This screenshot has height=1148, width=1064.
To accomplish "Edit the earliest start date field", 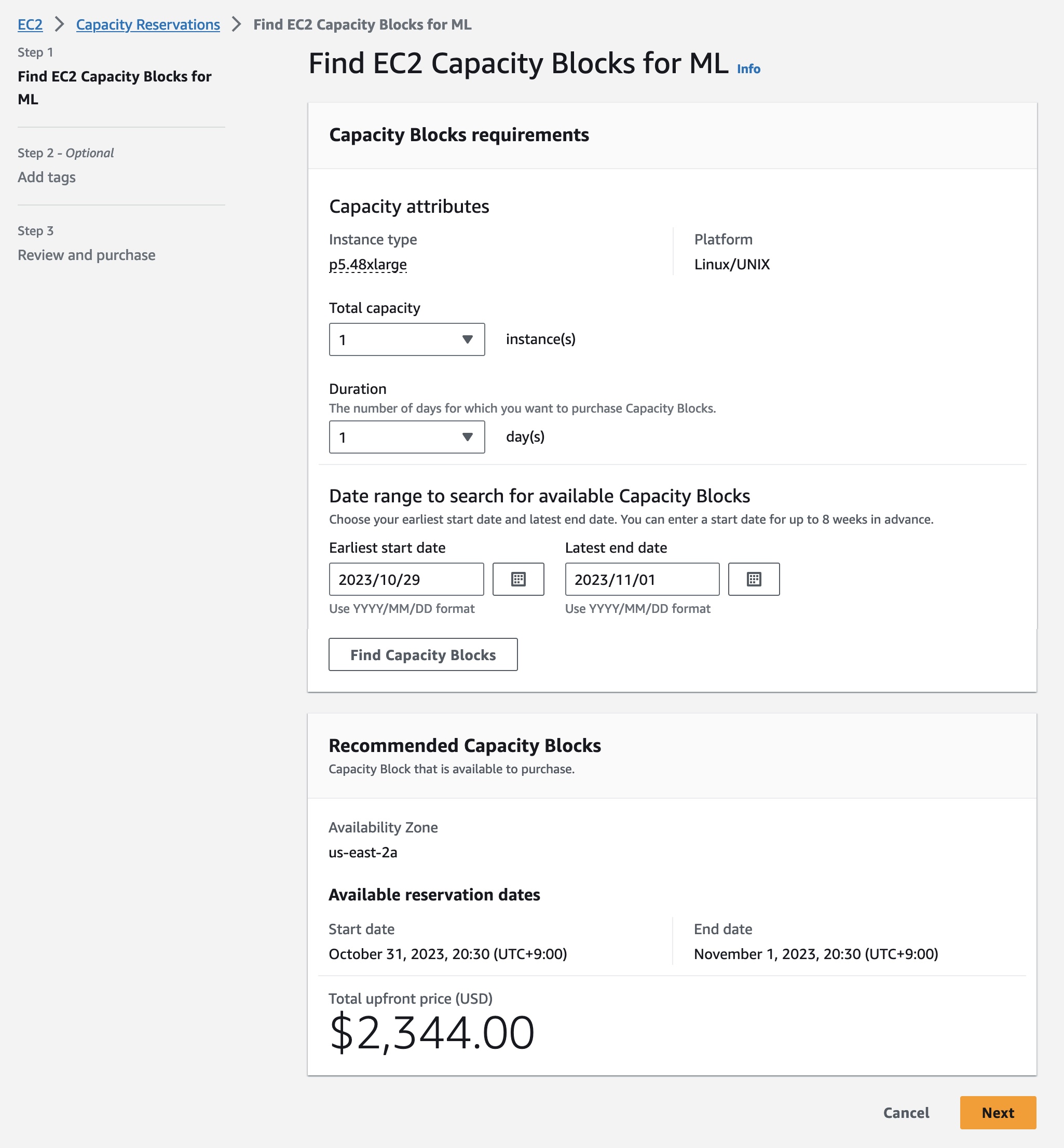I will [406, 579].
